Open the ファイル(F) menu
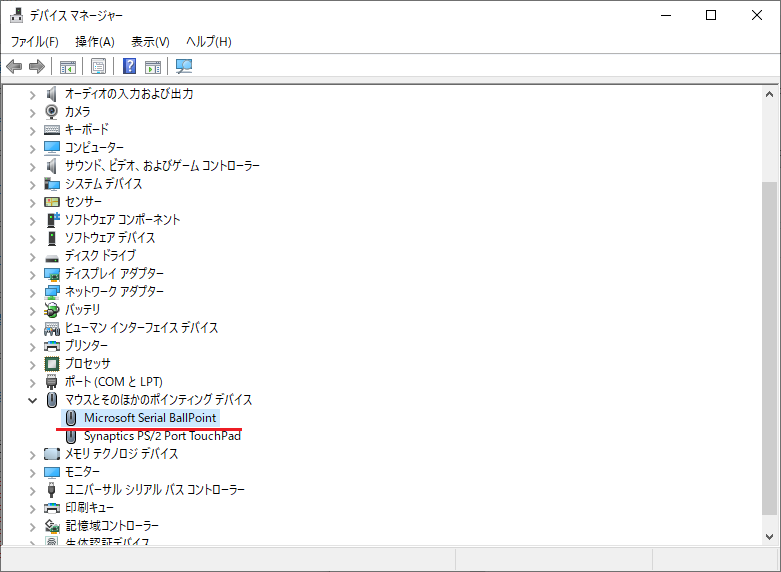Image resolution: width=781 pixels, height=572 pixels. [x=35, y=41]
